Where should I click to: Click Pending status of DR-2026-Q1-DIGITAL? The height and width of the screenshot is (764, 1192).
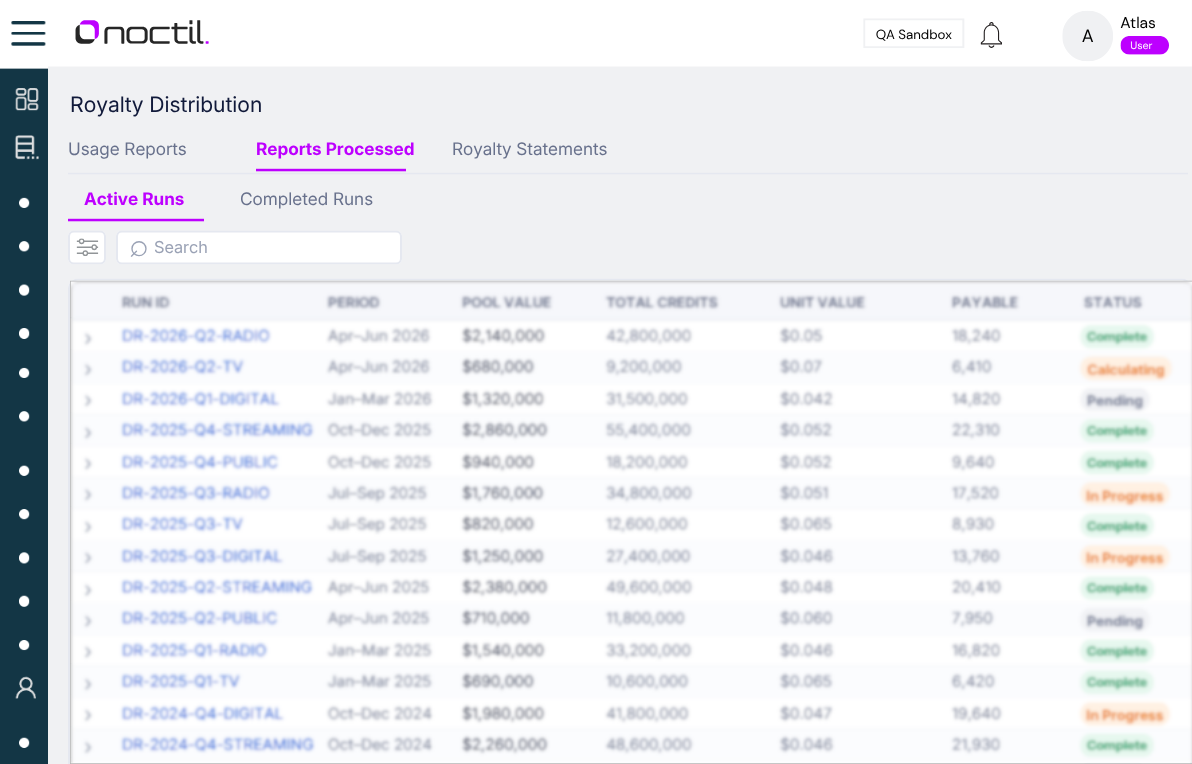tap(1114, 401)
